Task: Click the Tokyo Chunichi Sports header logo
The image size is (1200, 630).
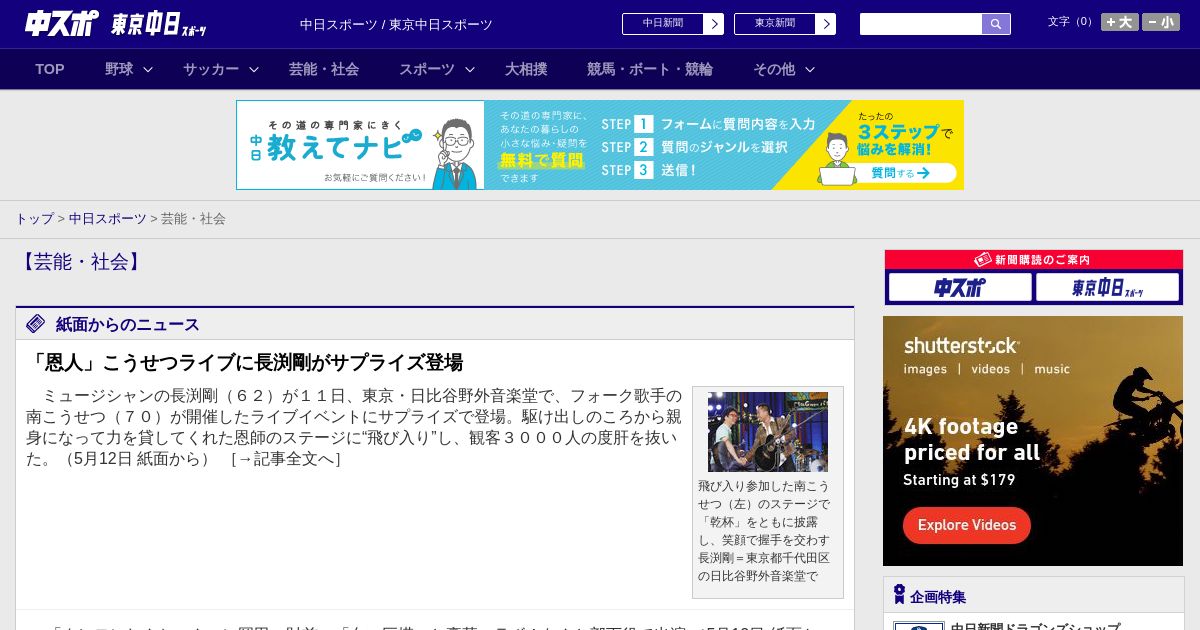Action: click(160, 25)
